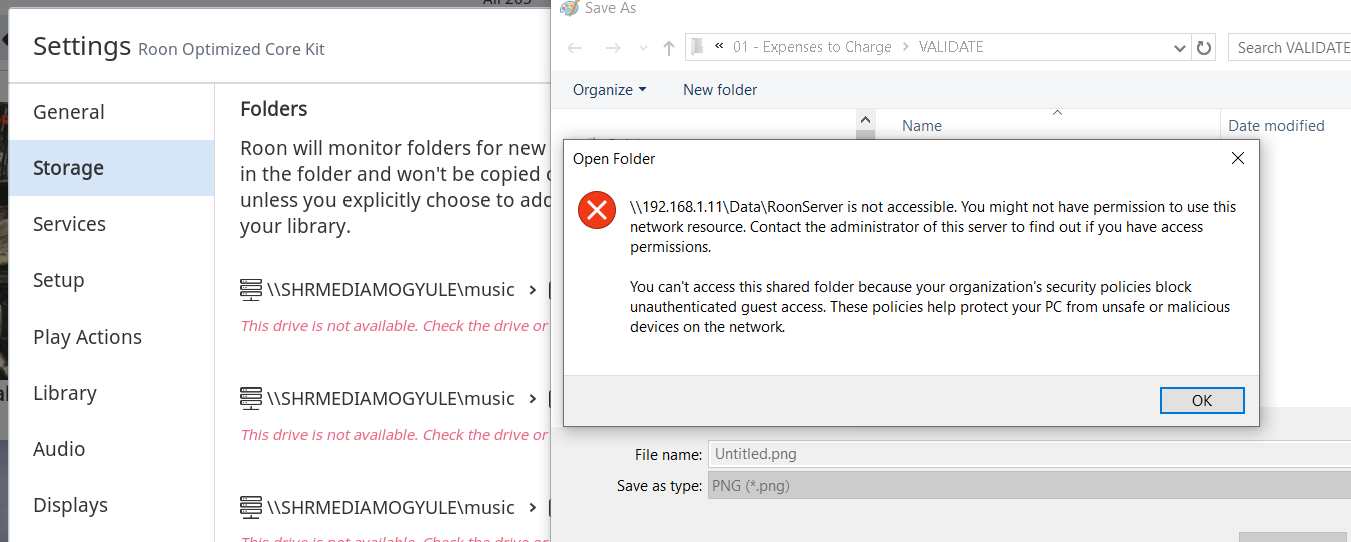Click the Refresh icon beside the address bar
Screen dimensions: 1351x542
[1204, 47]
